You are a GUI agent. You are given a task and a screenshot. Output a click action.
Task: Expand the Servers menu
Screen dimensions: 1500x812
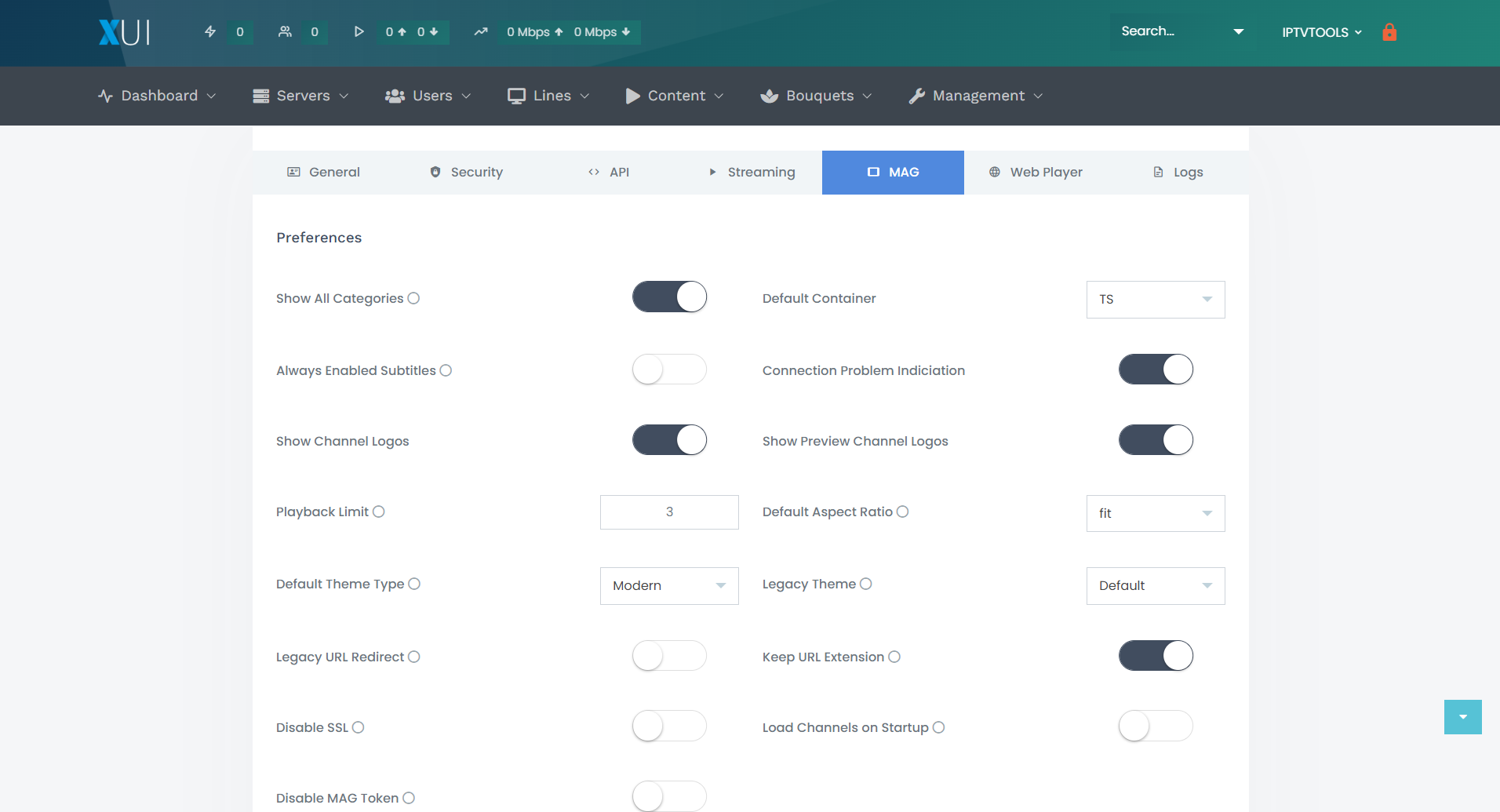tap(300, 96)
